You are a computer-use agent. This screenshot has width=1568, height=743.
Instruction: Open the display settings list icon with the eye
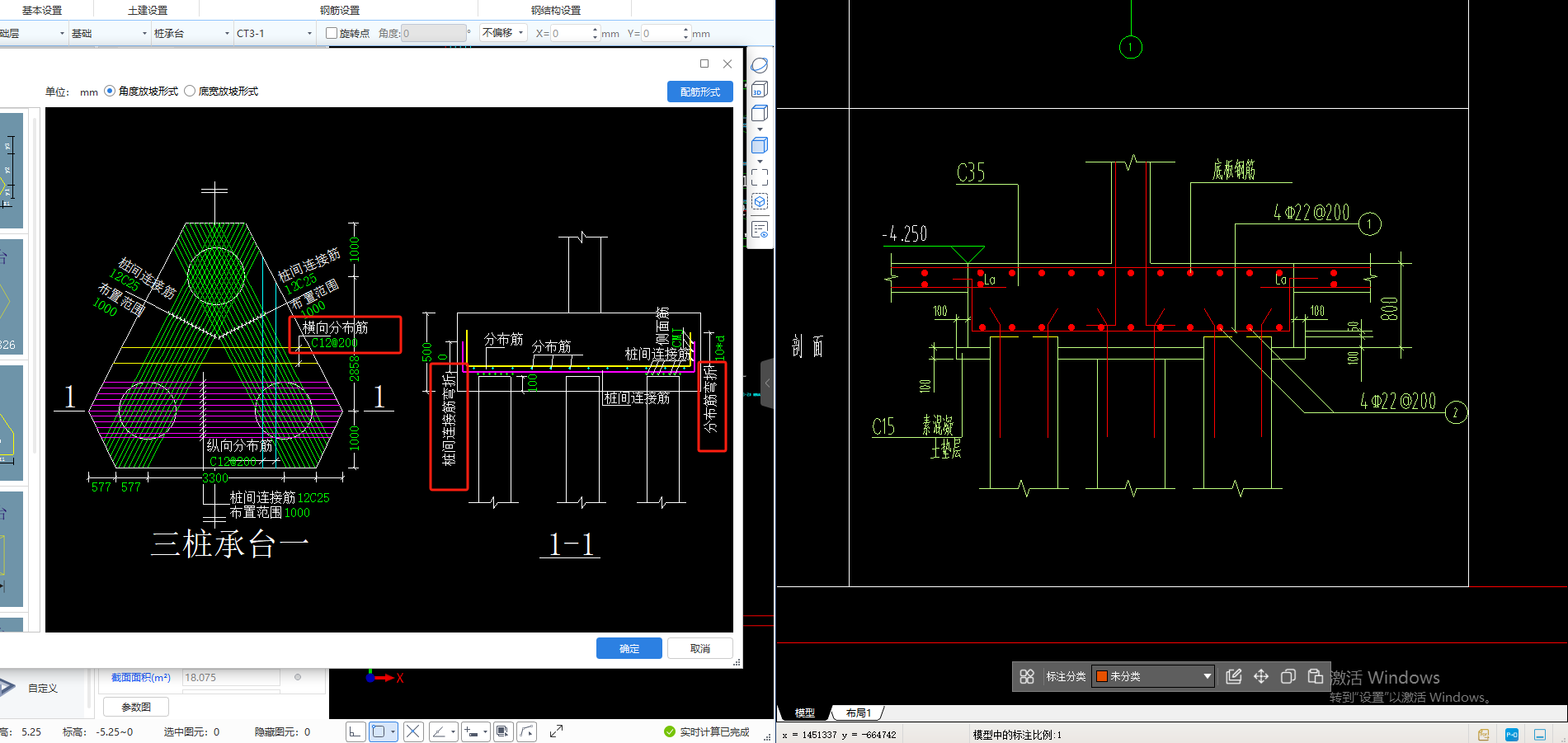[760, 229]
